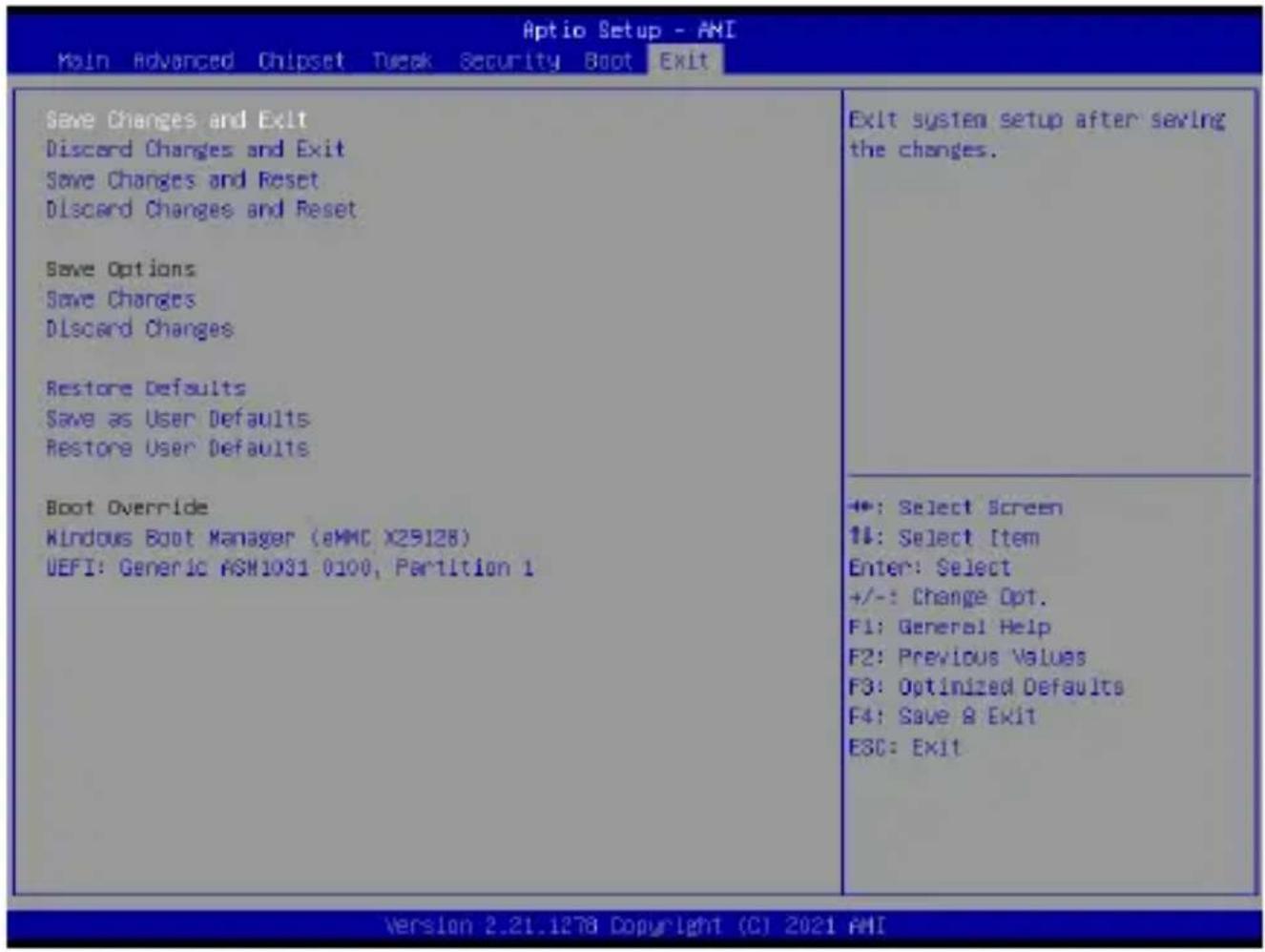Image resolution: width=1265 pixels, height=952 pixels.
Task: Click the 'Aptio Setup - AMI' title
Action: tap(630, 31)
